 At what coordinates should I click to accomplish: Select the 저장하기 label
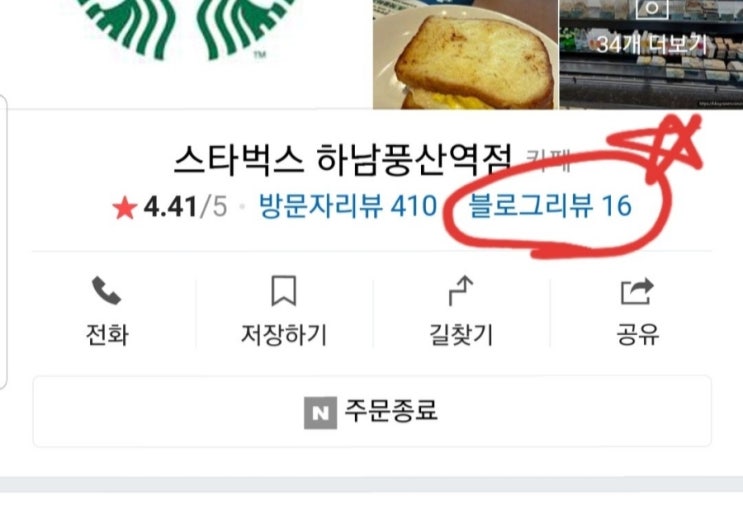(284, 334)
